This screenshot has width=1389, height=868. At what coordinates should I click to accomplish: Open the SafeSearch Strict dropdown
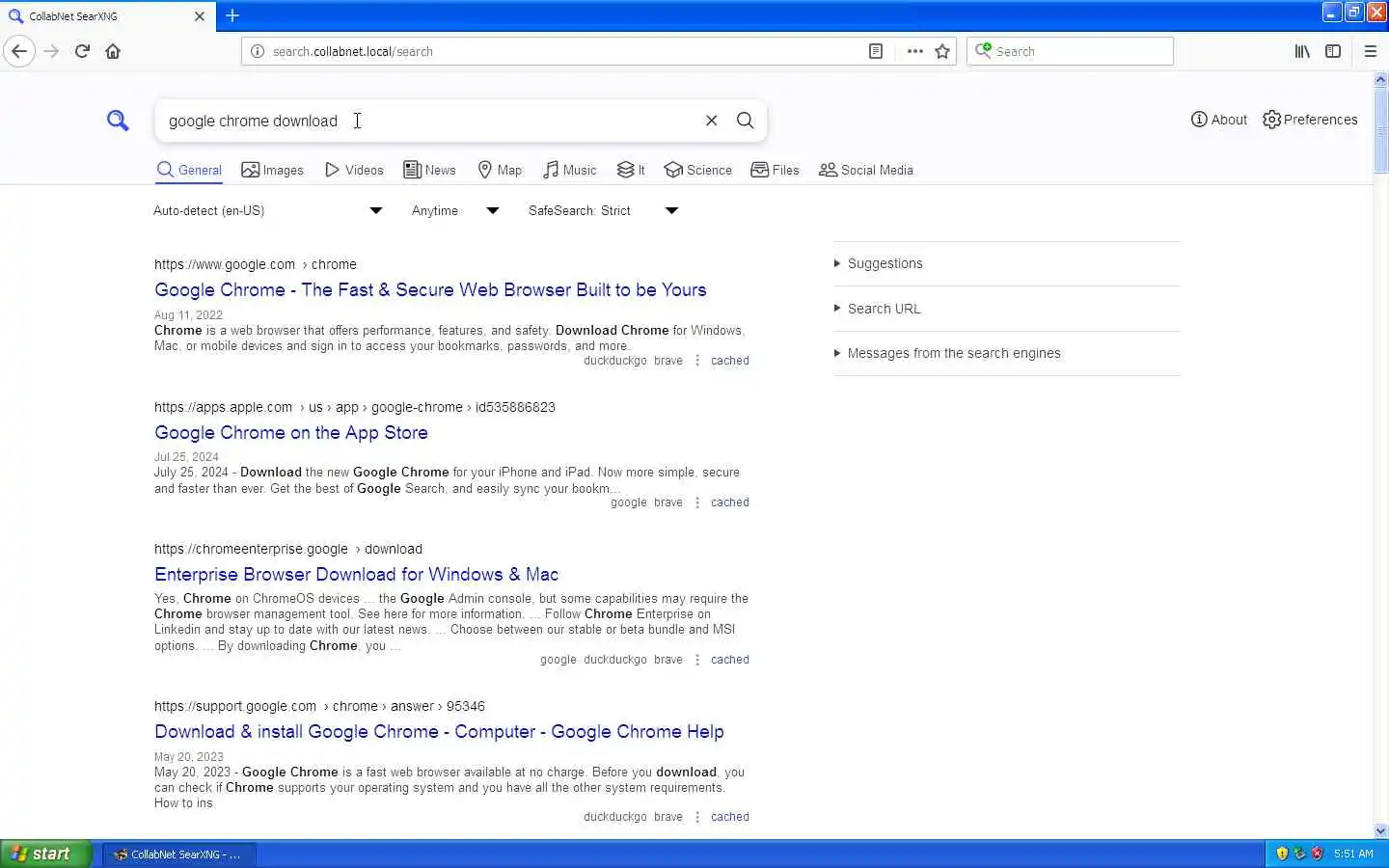604,210
